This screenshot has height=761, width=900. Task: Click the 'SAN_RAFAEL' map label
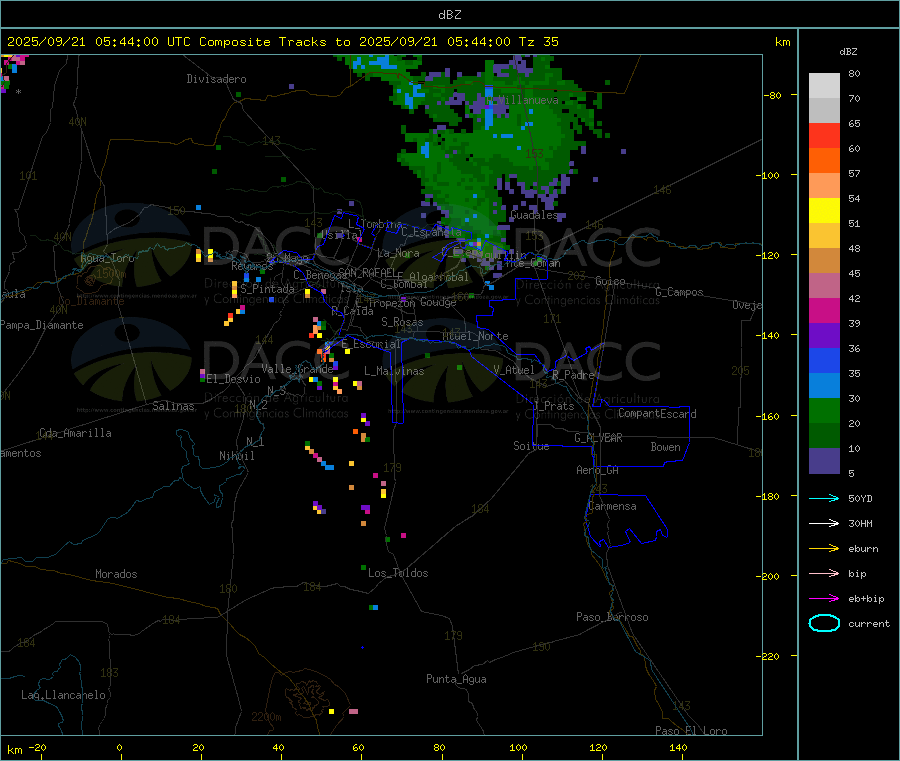click(367, 272)
